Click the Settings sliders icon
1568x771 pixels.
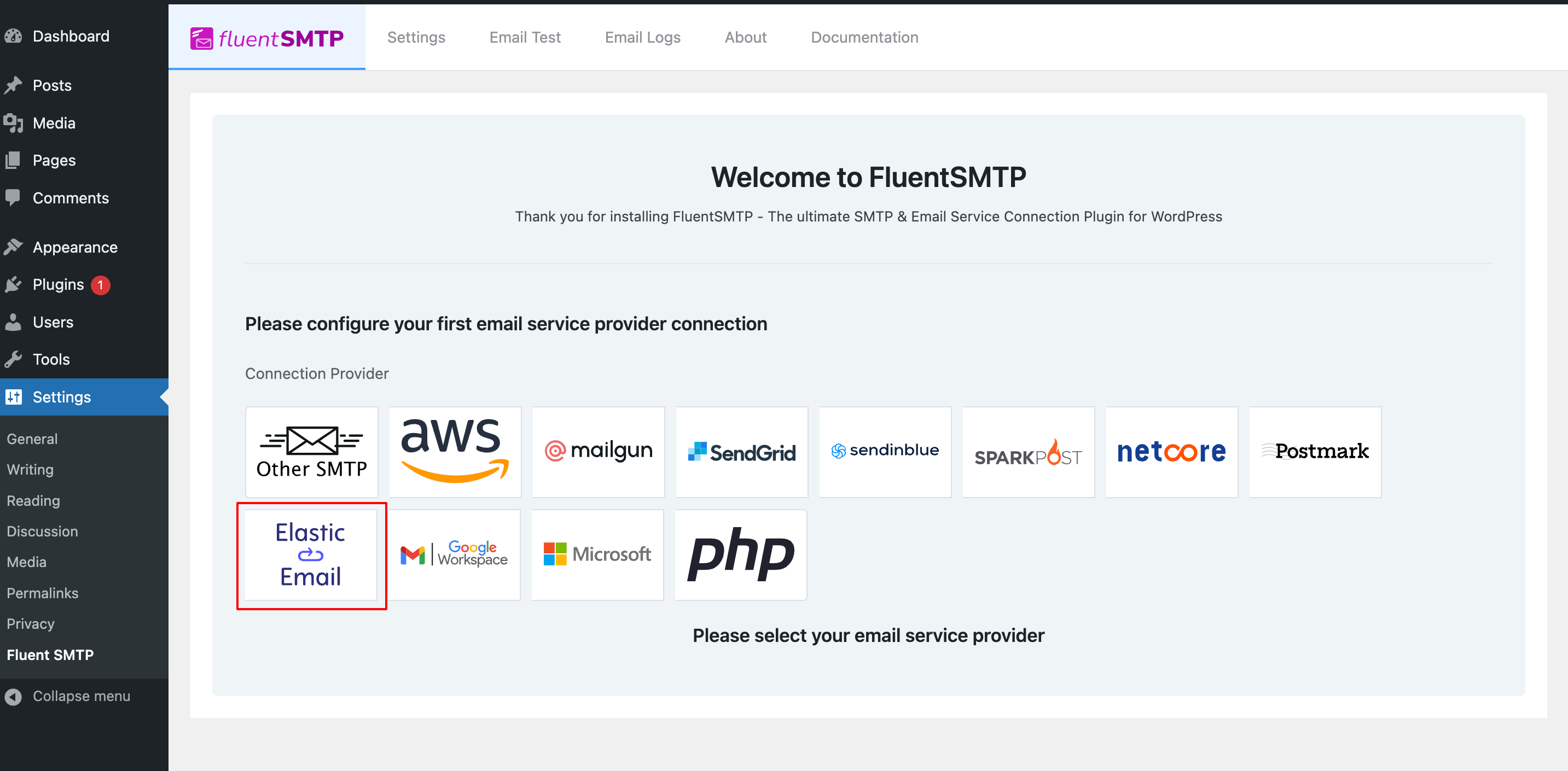[x=13, y=398]
